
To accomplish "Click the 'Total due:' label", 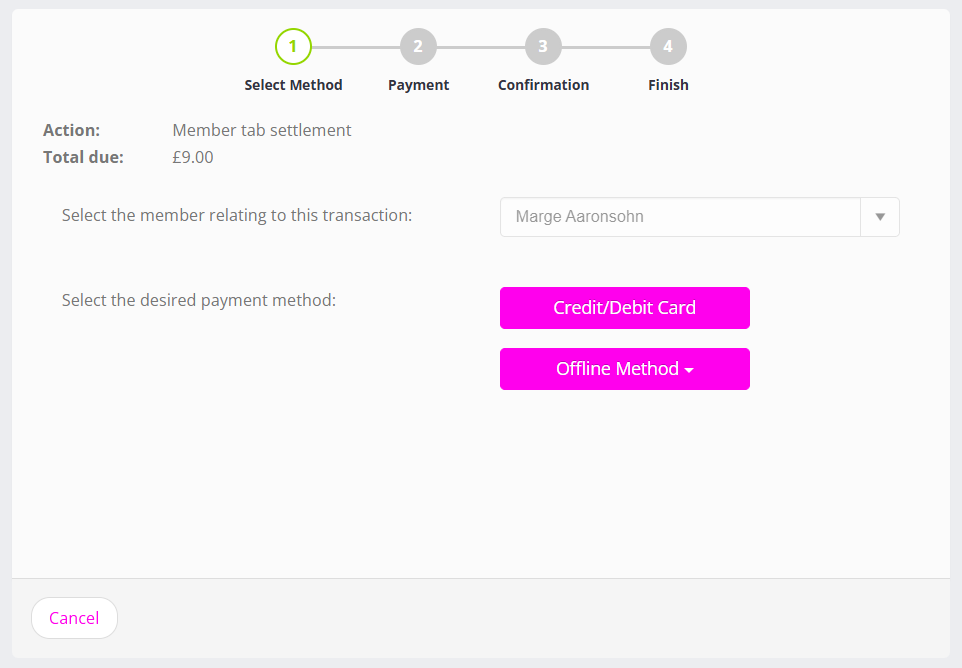I will click(83, 157).
